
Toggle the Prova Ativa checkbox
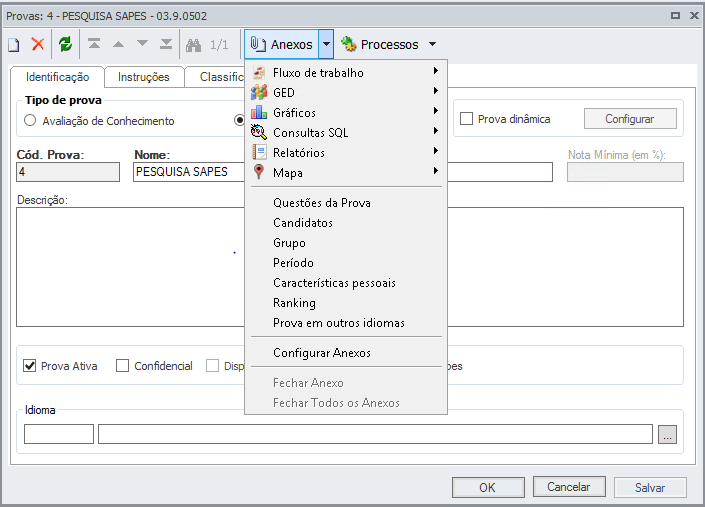(29, 366)
